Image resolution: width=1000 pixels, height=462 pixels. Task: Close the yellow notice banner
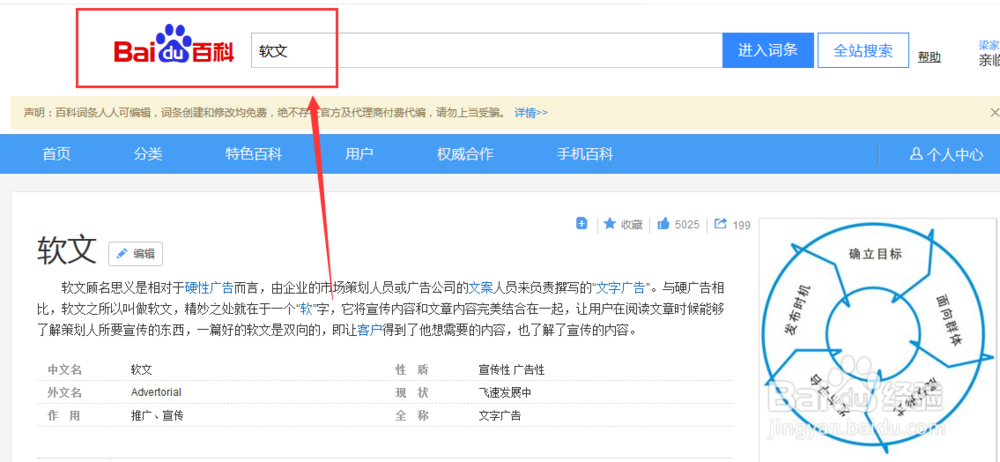point(994,112)
